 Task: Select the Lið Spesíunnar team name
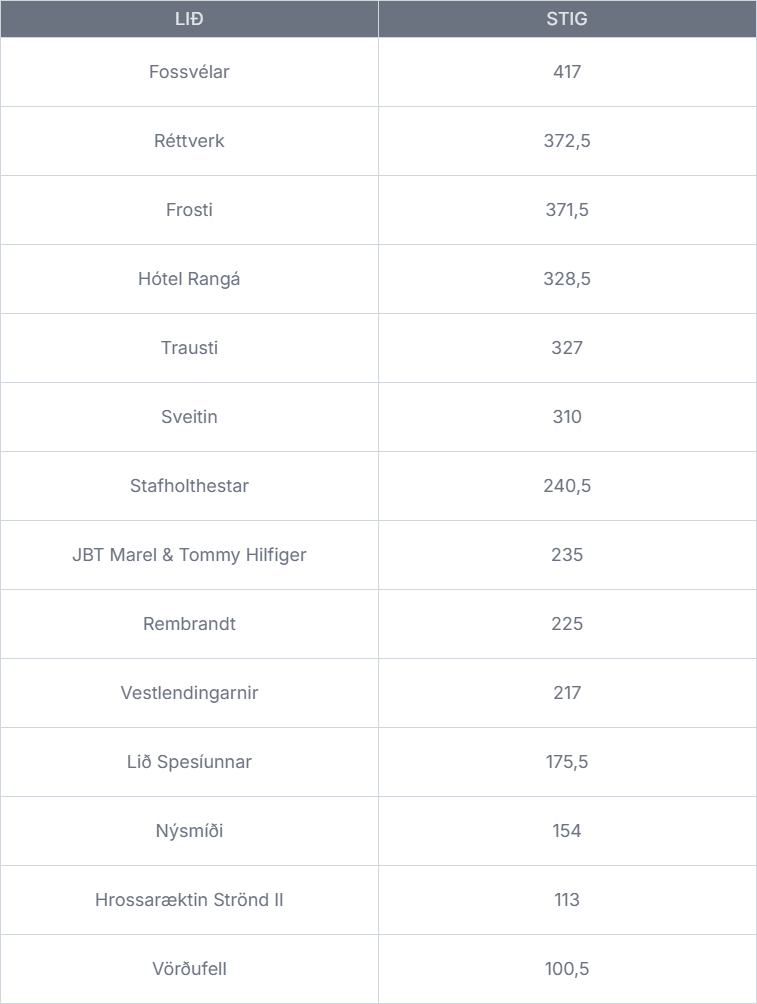pyautogui.click(x=189, y=762)
